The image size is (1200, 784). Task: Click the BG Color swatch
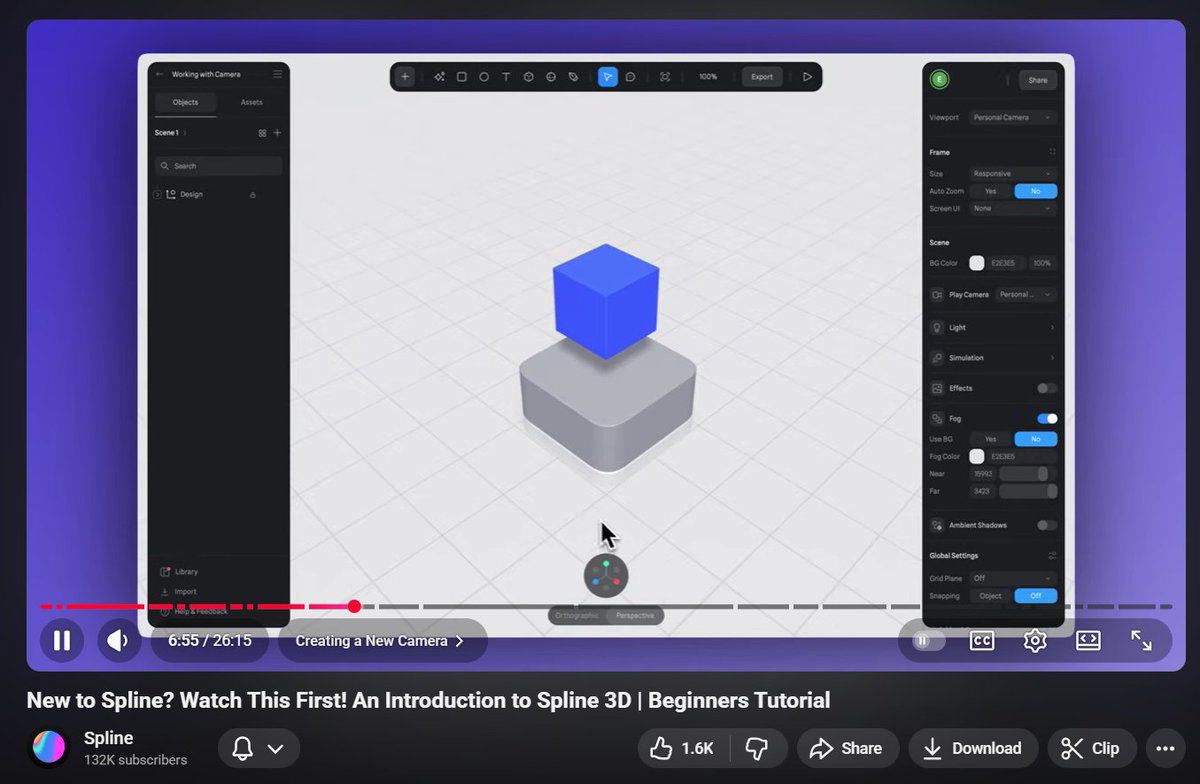coord(977,263)
